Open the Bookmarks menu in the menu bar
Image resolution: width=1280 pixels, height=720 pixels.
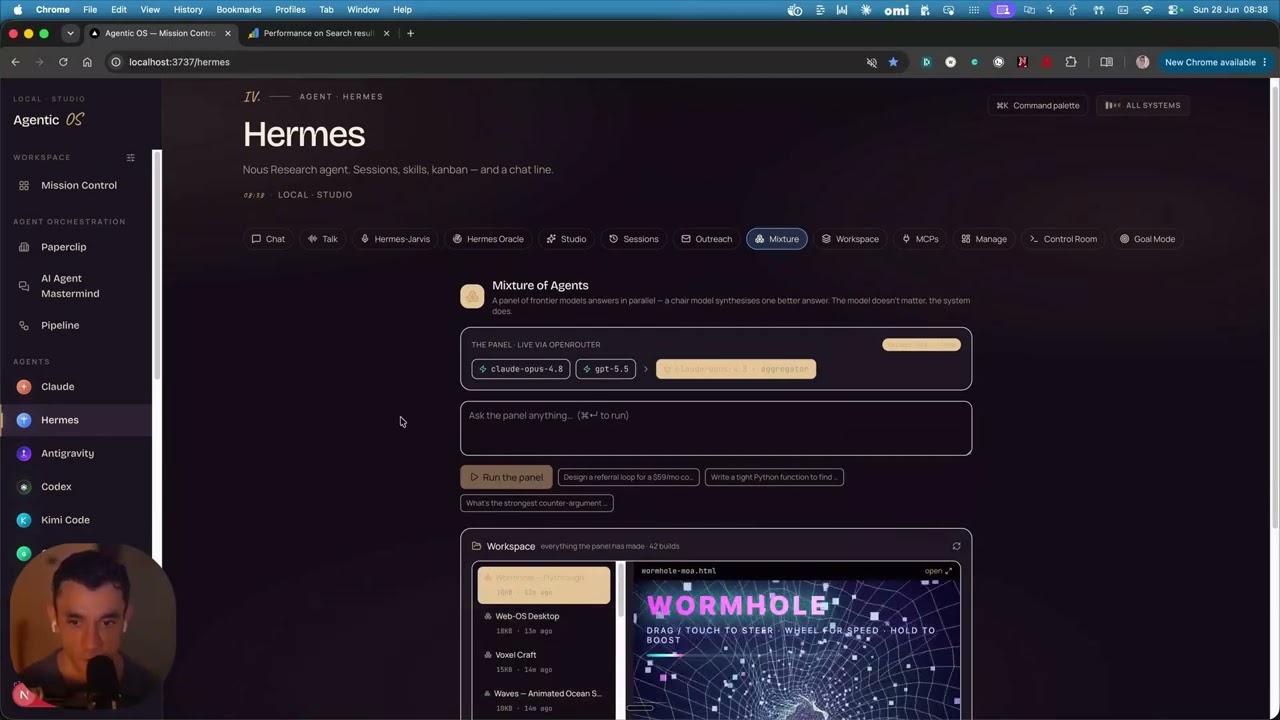coord(239,9)
